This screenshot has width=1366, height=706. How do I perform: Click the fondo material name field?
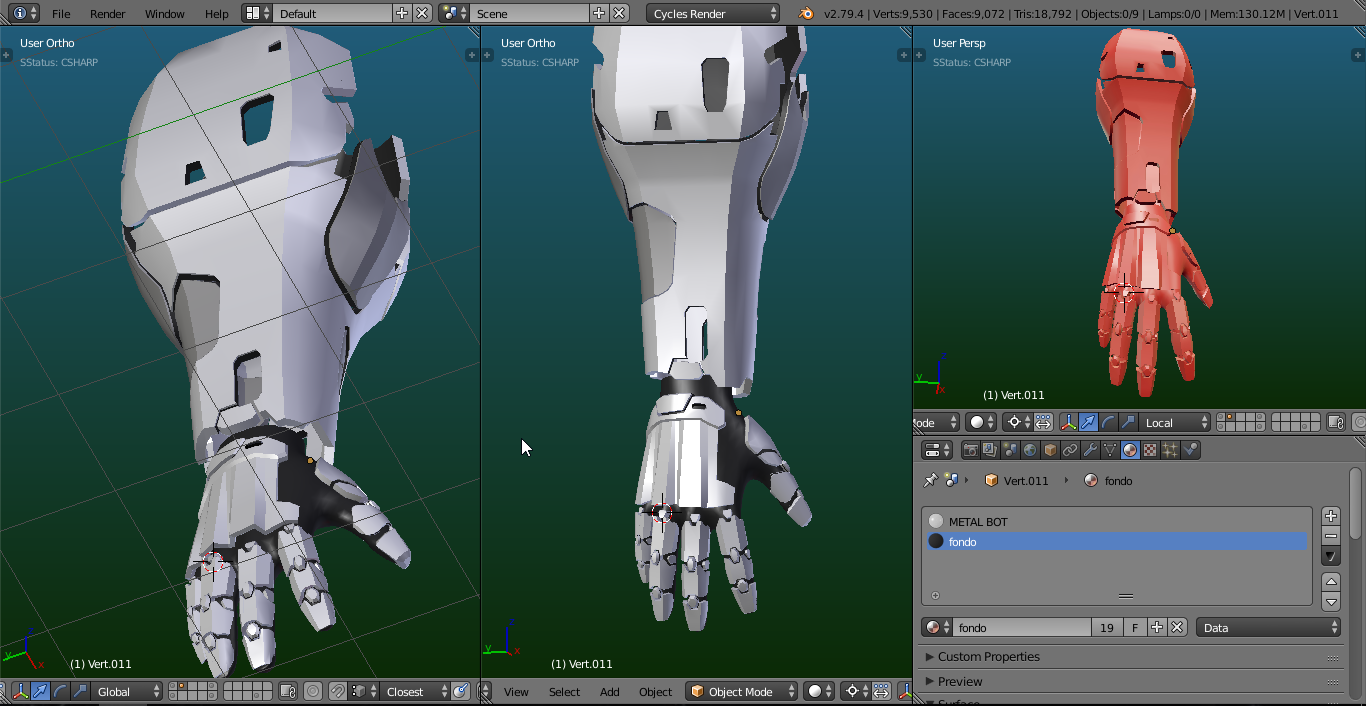click(x=1021, y=627)
